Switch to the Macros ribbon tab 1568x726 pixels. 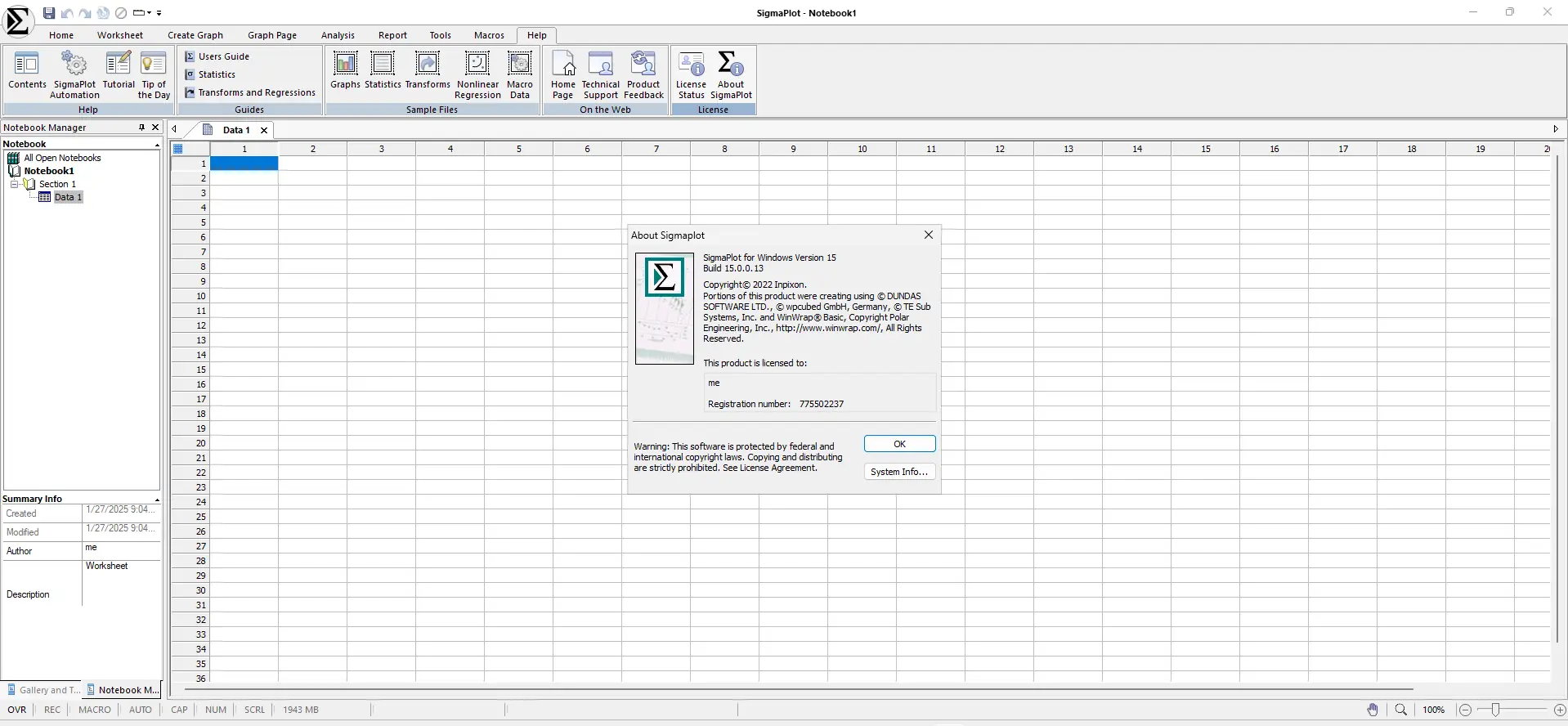(489, 35)
